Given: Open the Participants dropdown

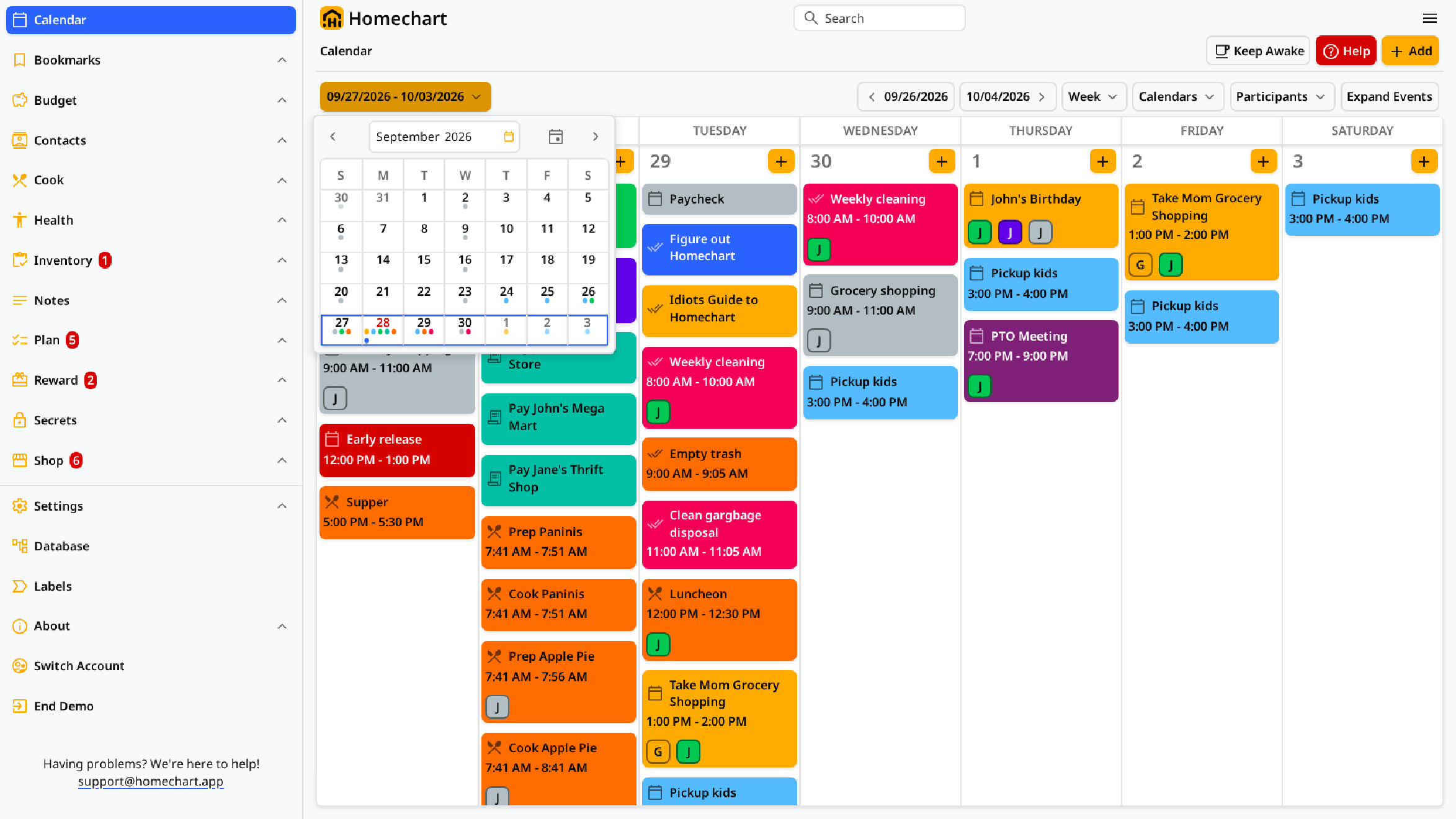Looking at the screenshot, I should tap(1282, 97).
